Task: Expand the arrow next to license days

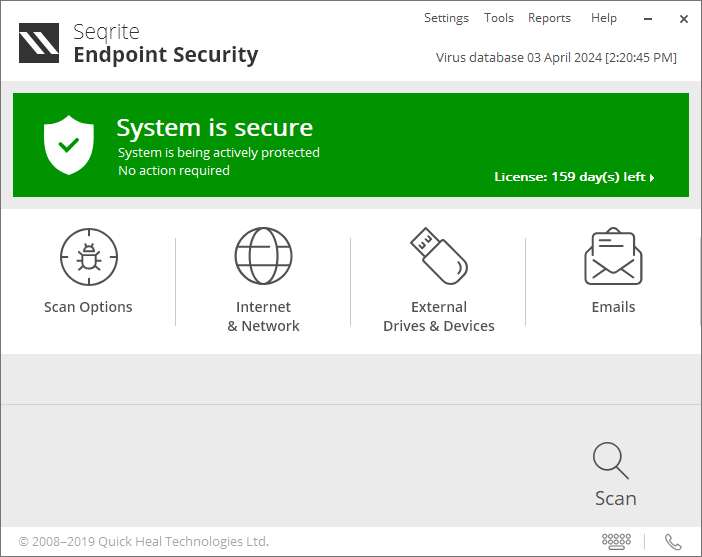Action: point(652,178)
